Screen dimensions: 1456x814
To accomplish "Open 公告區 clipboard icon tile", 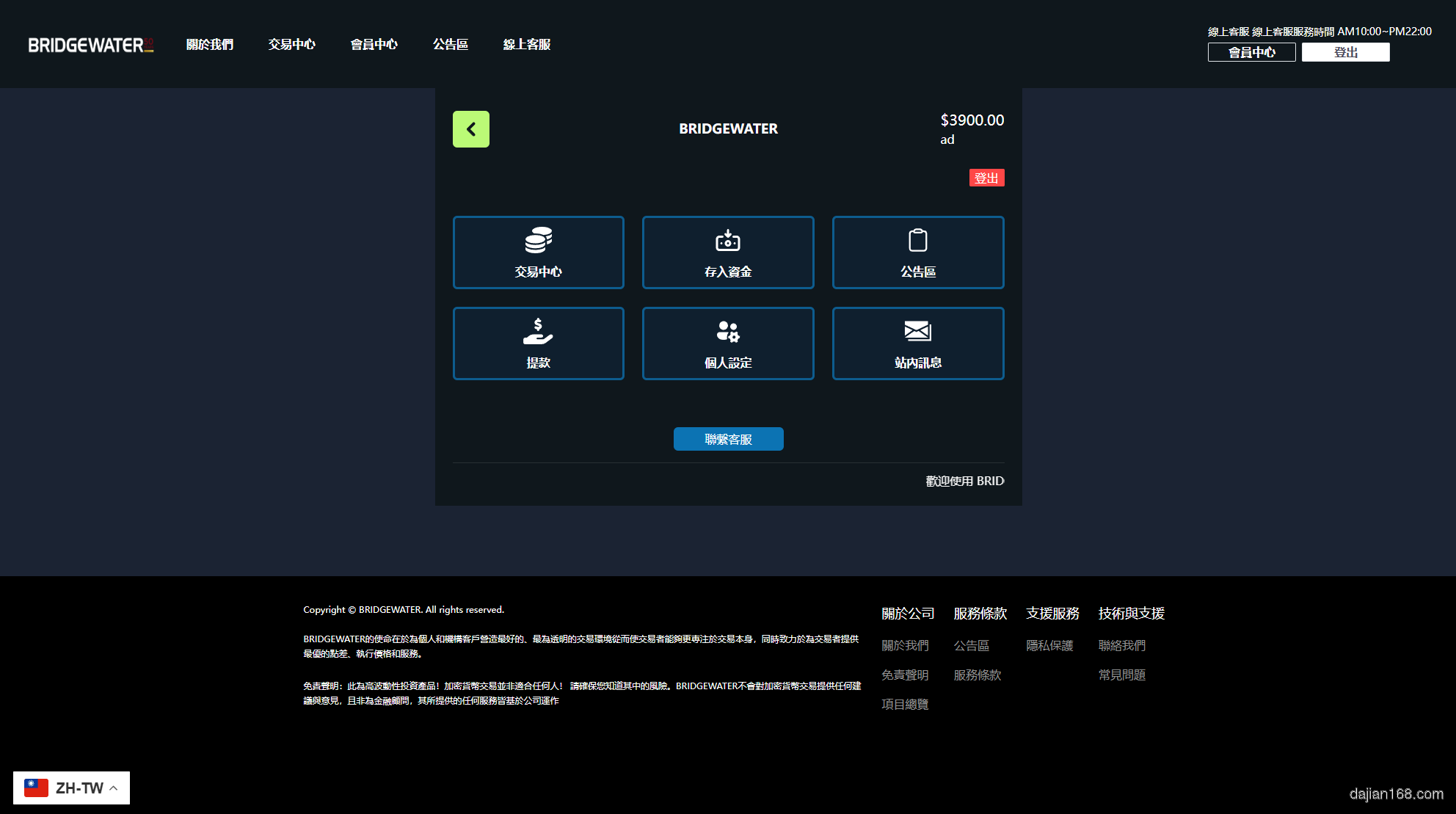I will pos(917,252).
